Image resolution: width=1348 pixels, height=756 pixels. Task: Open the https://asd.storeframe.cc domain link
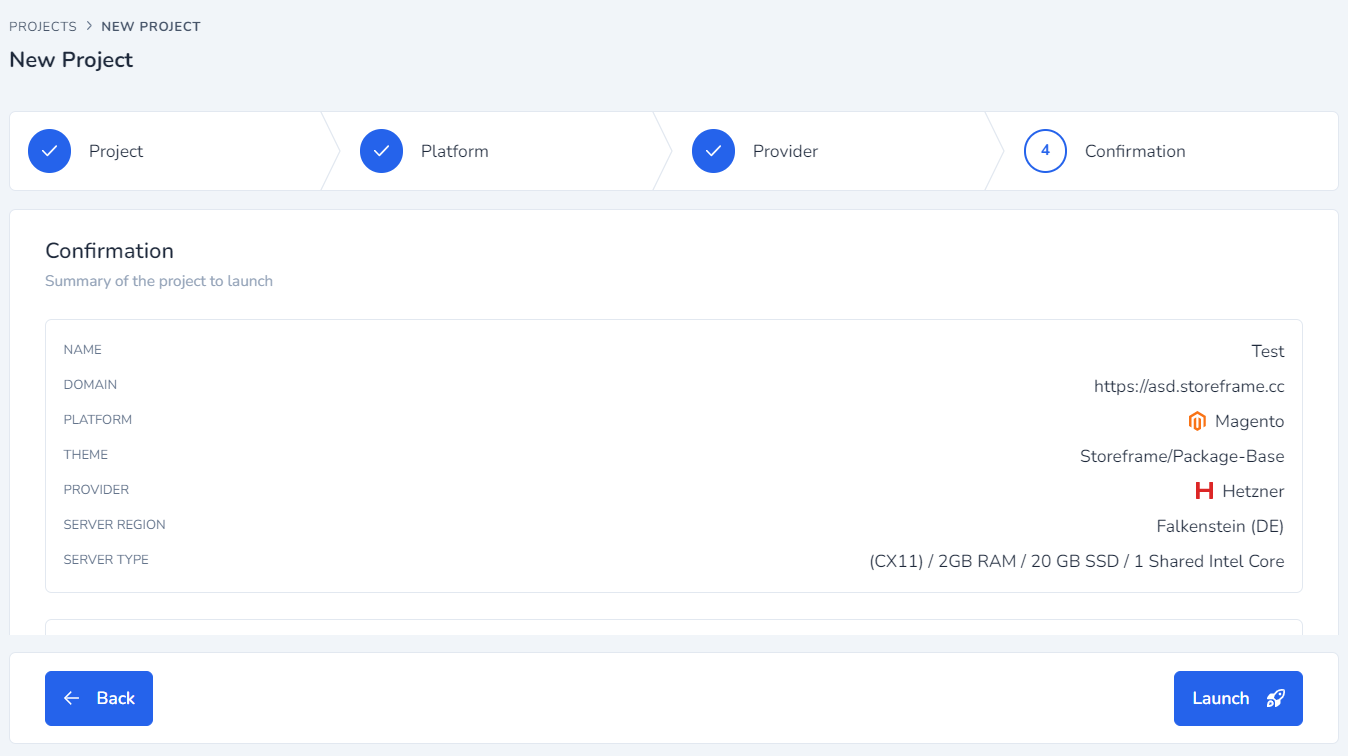pyautogui.click(x=1190, y=385)
